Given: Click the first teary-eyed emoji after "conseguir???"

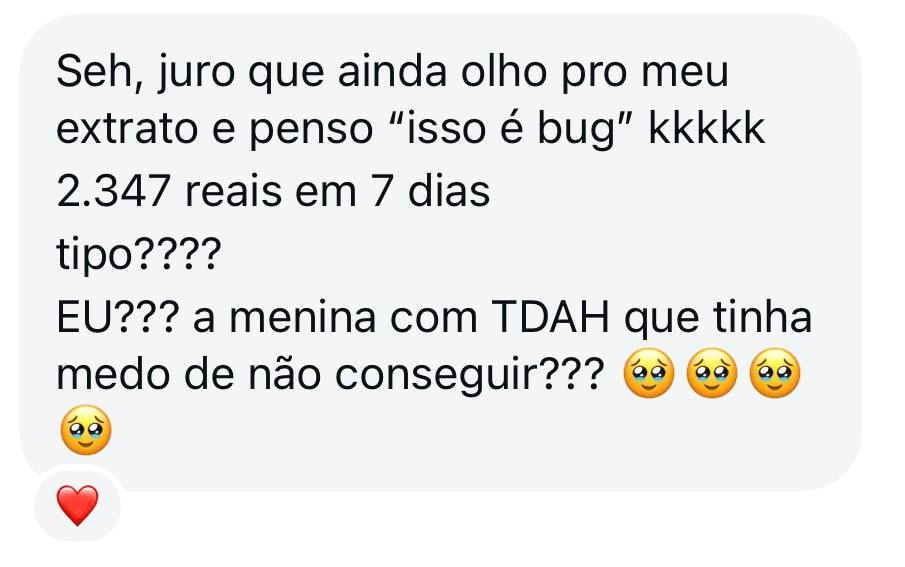Looking at the screenshot, I should (x=649, y=373).
